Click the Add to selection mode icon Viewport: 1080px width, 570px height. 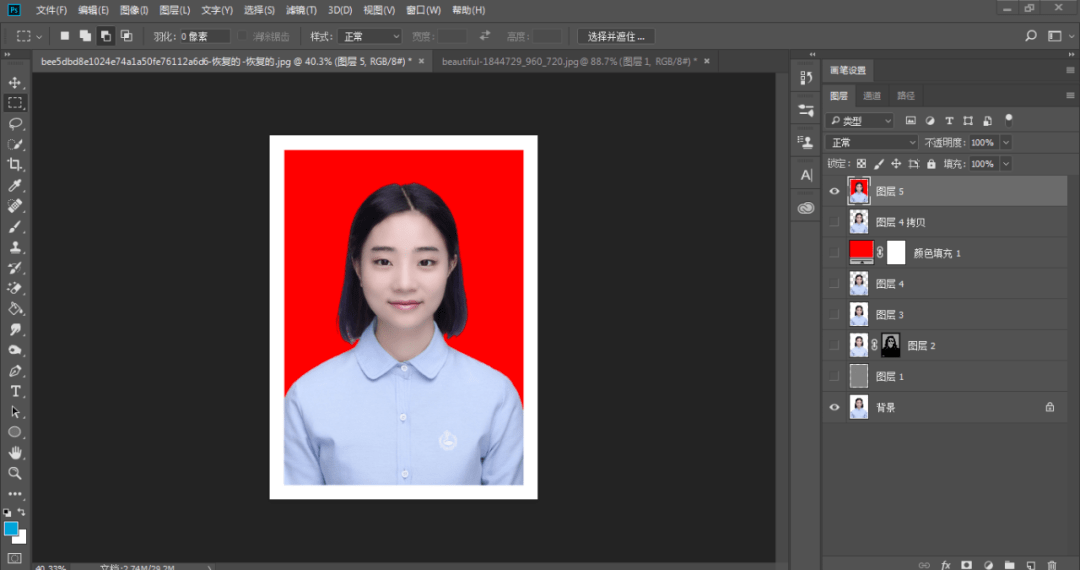85,36
